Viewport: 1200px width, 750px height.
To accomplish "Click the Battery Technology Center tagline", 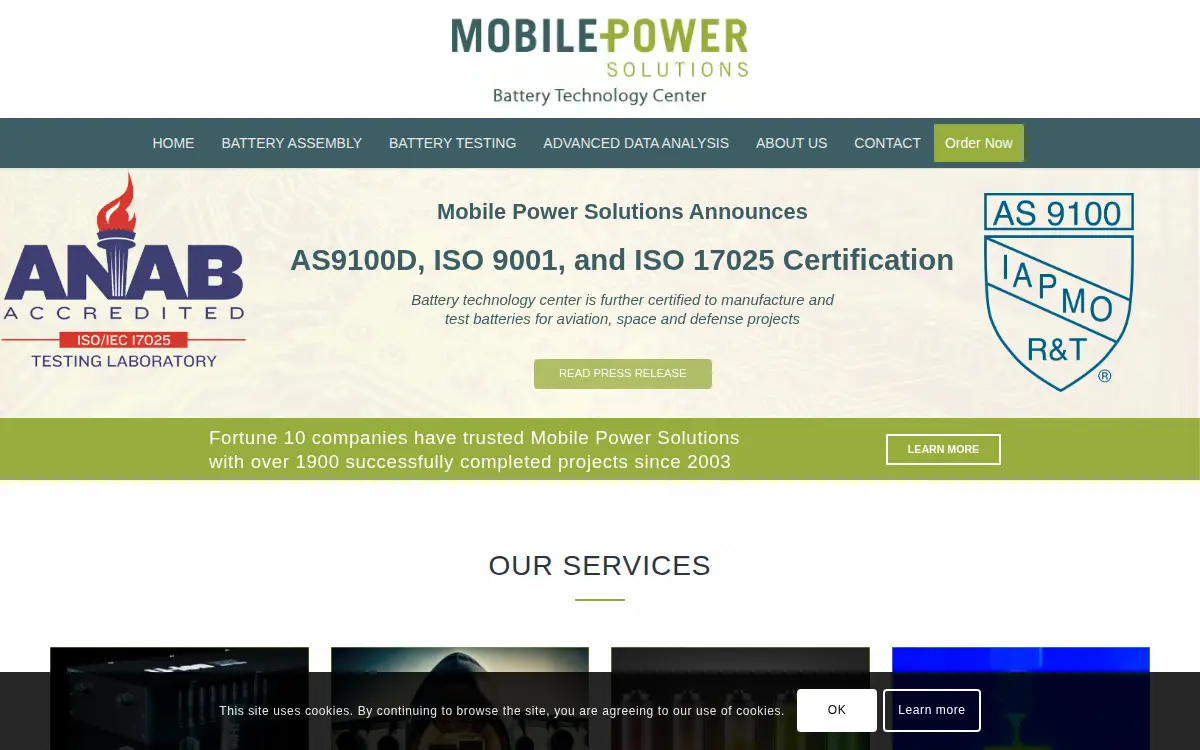I will point(600,96).
